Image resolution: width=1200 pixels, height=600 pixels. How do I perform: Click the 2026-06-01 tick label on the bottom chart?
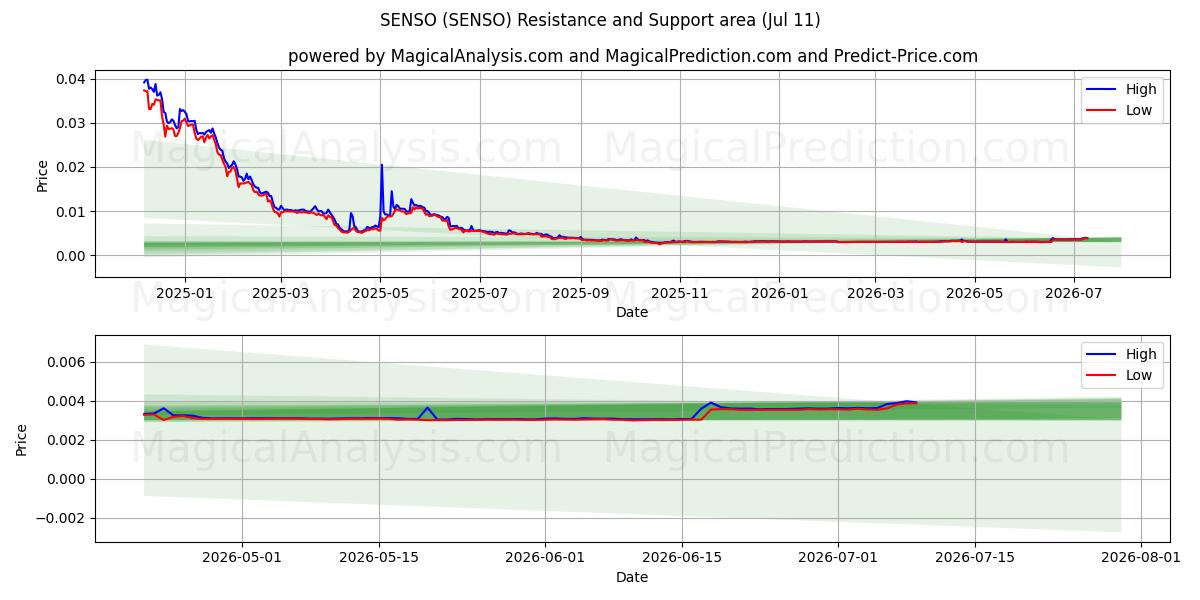tap(546, 558)
